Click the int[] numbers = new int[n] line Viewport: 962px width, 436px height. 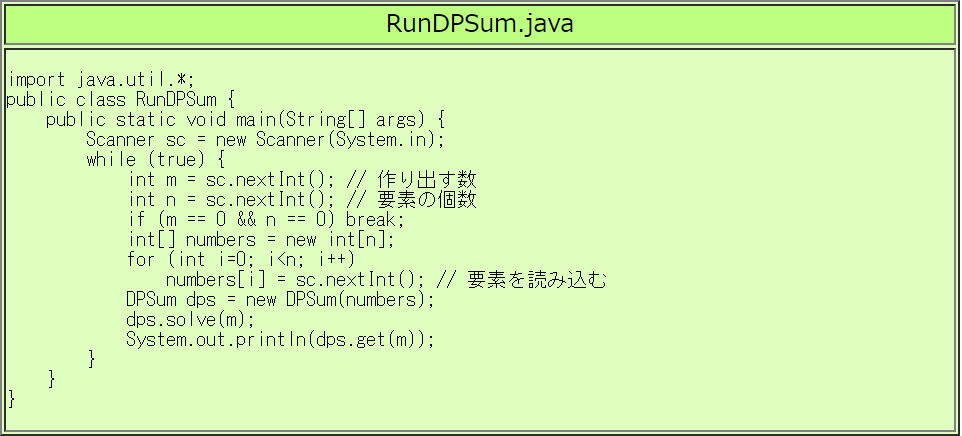[x=262, y=239]
